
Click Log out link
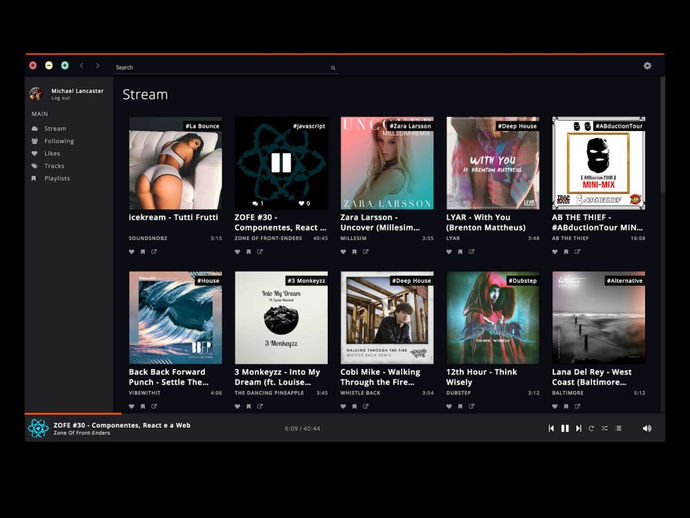[x=61, y=98]
